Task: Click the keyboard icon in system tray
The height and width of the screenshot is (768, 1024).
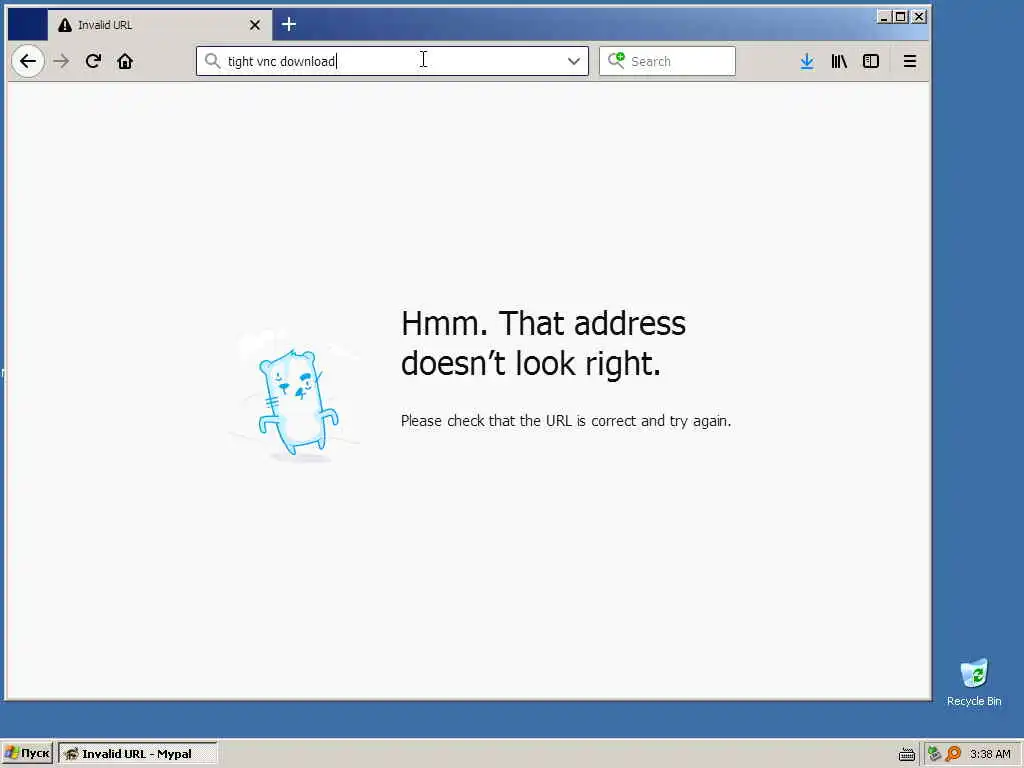Action: 906,754
